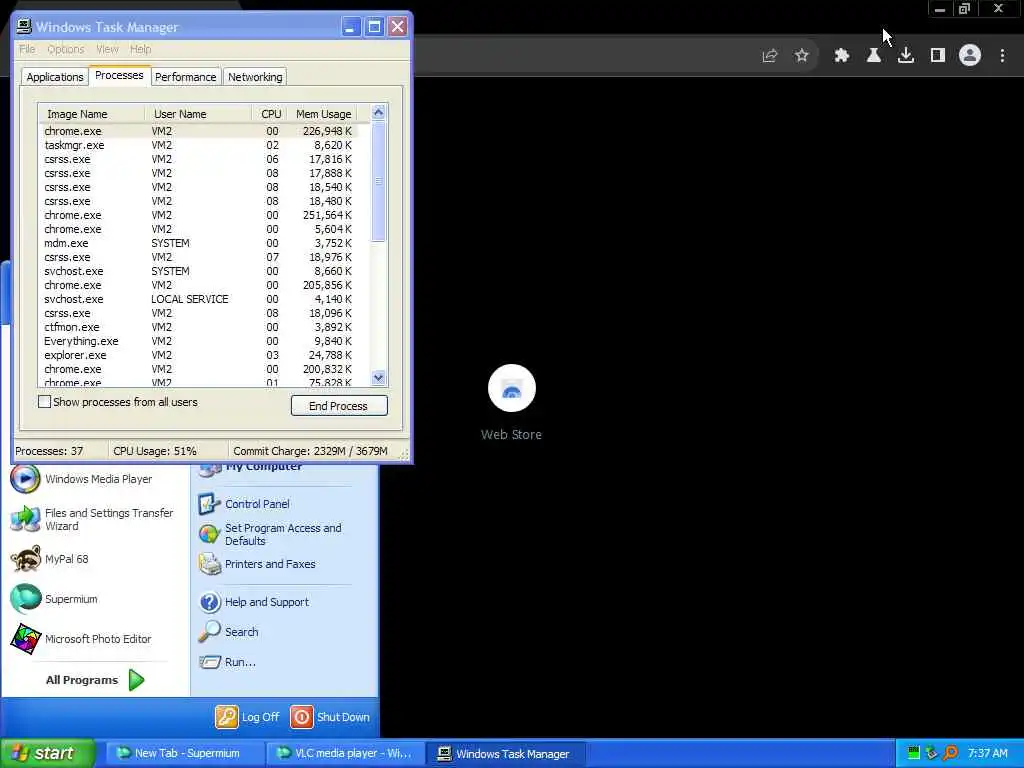
Task: Open Search from Start menu
Action: pos(228,632)
